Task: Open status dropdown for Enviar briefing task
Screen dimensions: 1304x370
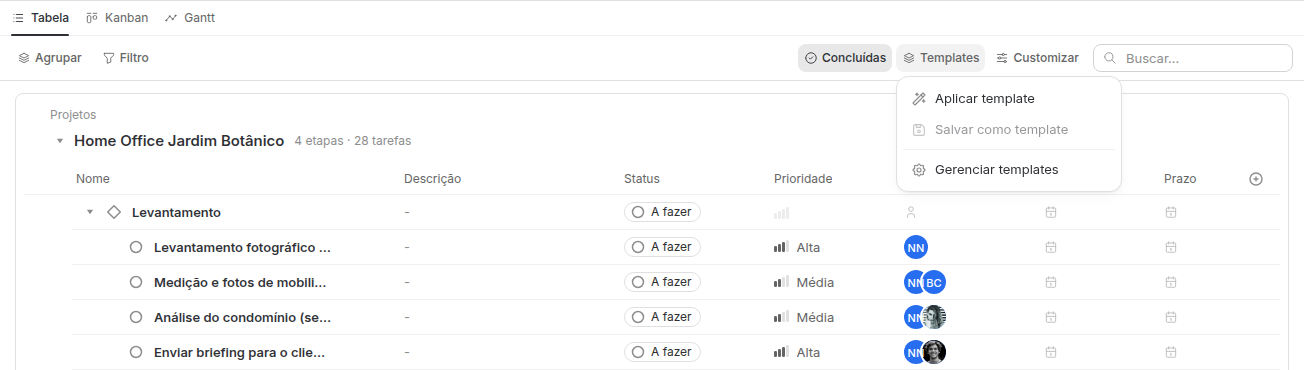Action: tap(663, 352)
